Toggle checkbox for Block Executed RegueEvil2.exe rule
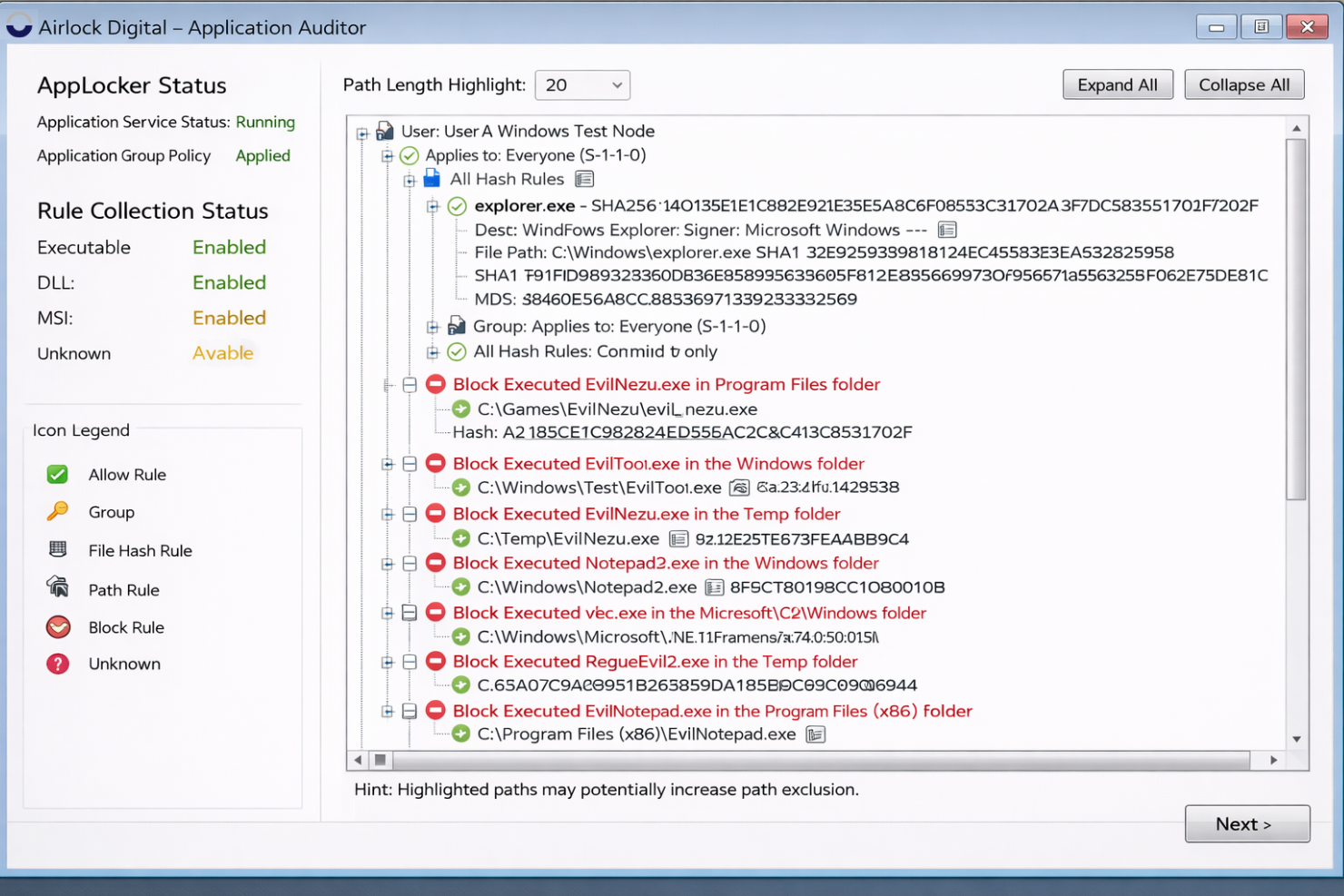Viewport: 1344px width, 896px height. 410,662
